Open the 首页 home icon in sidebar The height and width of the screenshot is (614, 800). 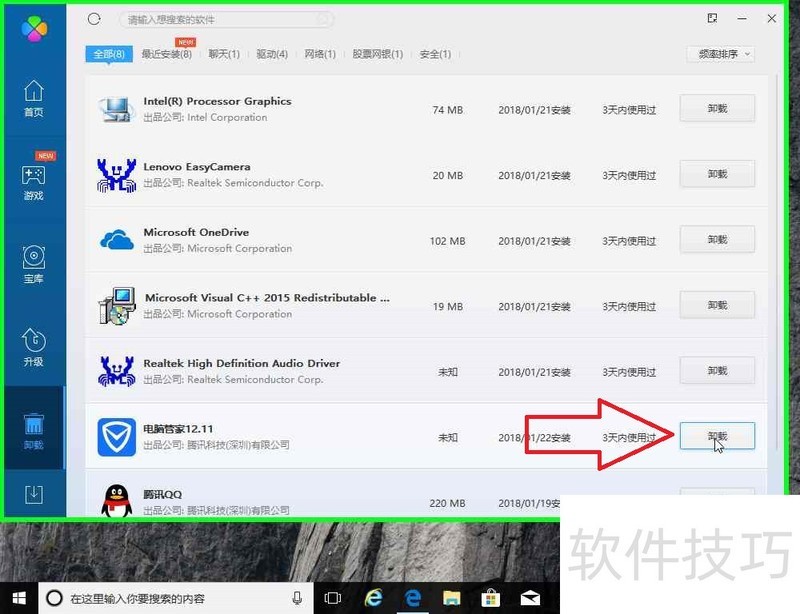(34, 98)
